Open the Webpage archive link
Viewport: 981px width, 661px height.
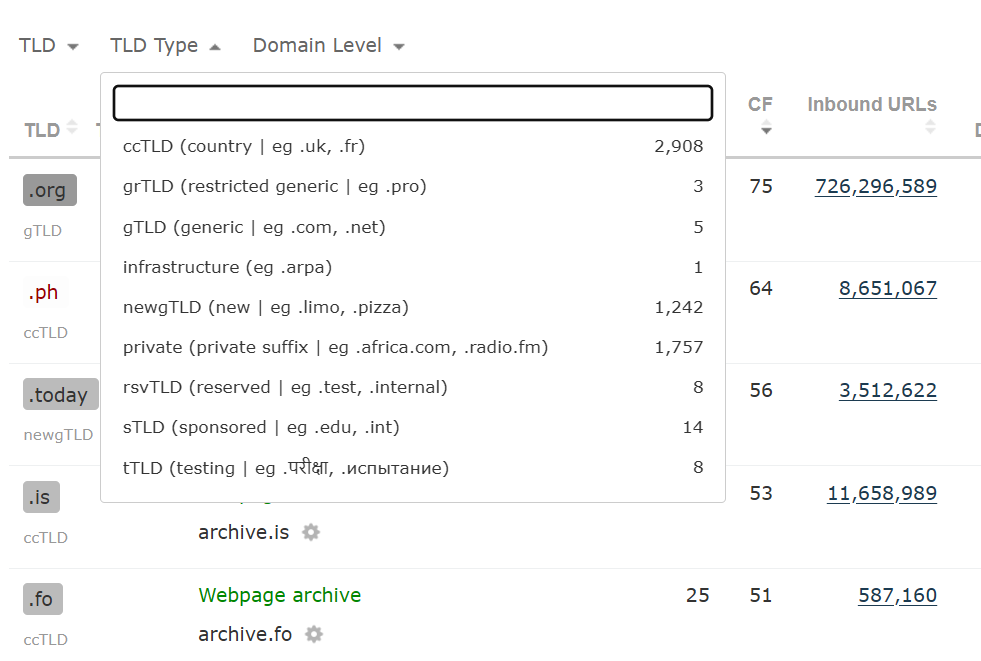click(279, 596)
